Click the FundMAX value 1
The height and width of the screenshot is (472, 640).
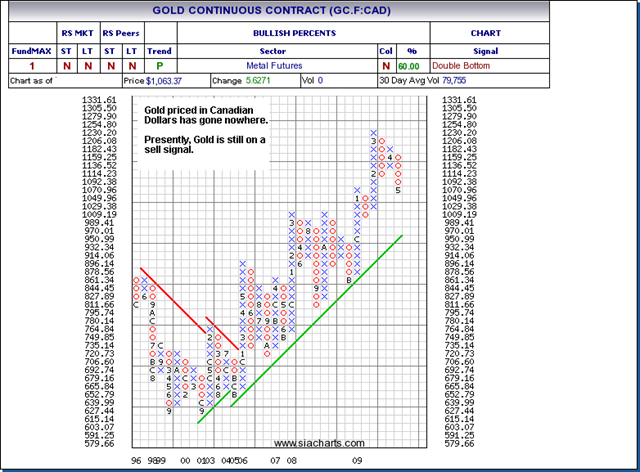click(32, 66)
